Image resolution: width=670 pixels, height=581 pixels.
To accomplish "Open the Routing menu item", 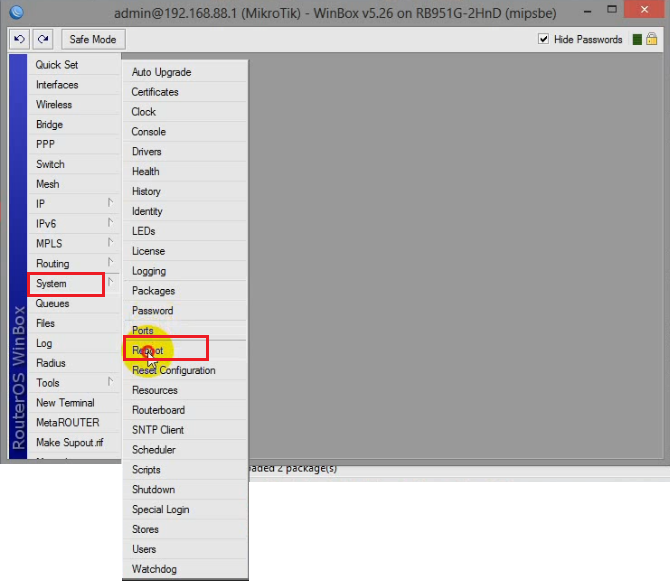I will tap(73, 264).
